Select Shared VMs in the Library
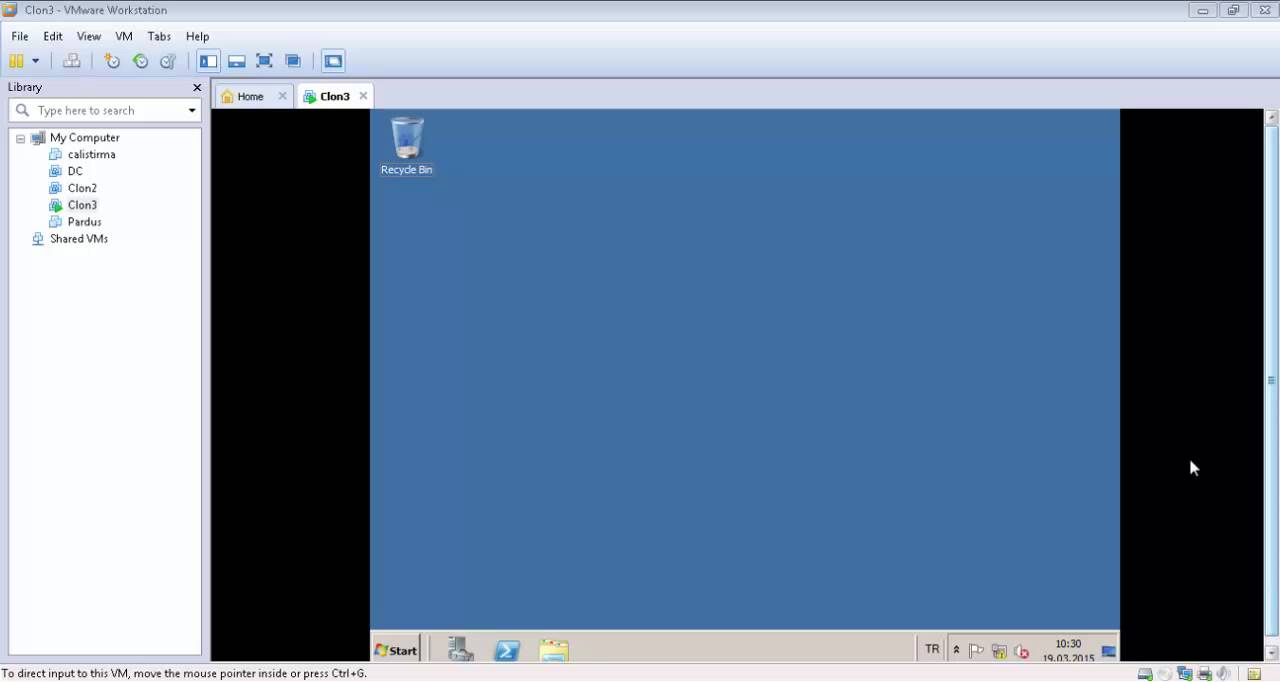This screenshot has height=682, width=1280. coord(78,239)
